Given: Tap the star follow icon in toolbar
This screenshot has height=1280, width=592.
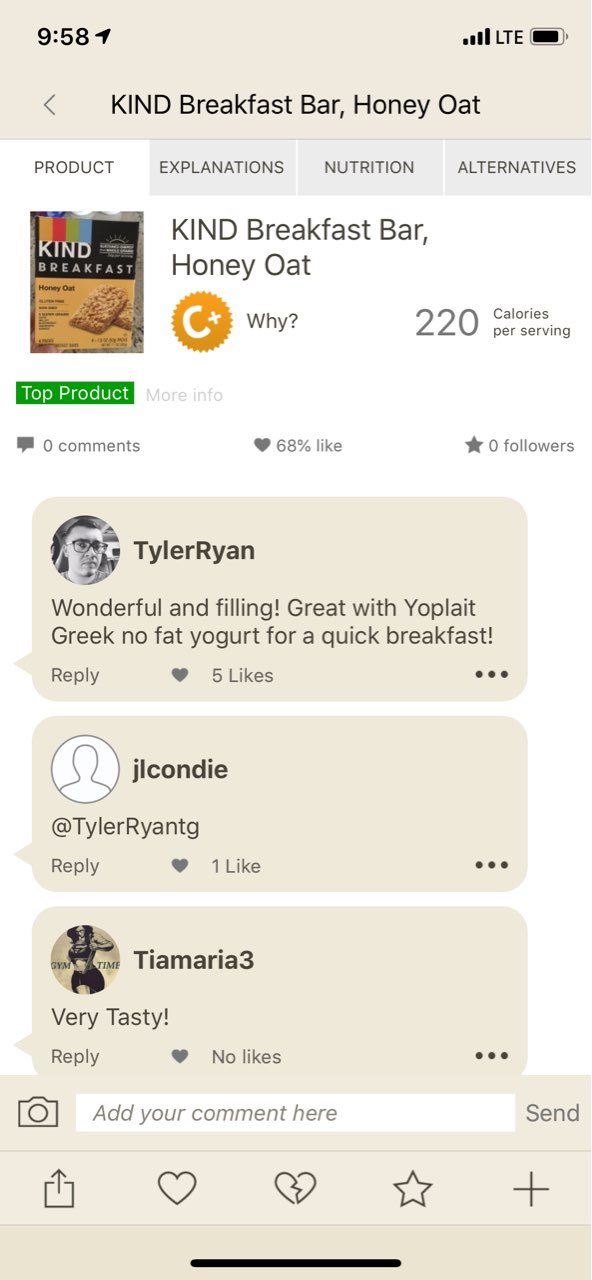Looking at the screenshot, I should pos(412,1188).
